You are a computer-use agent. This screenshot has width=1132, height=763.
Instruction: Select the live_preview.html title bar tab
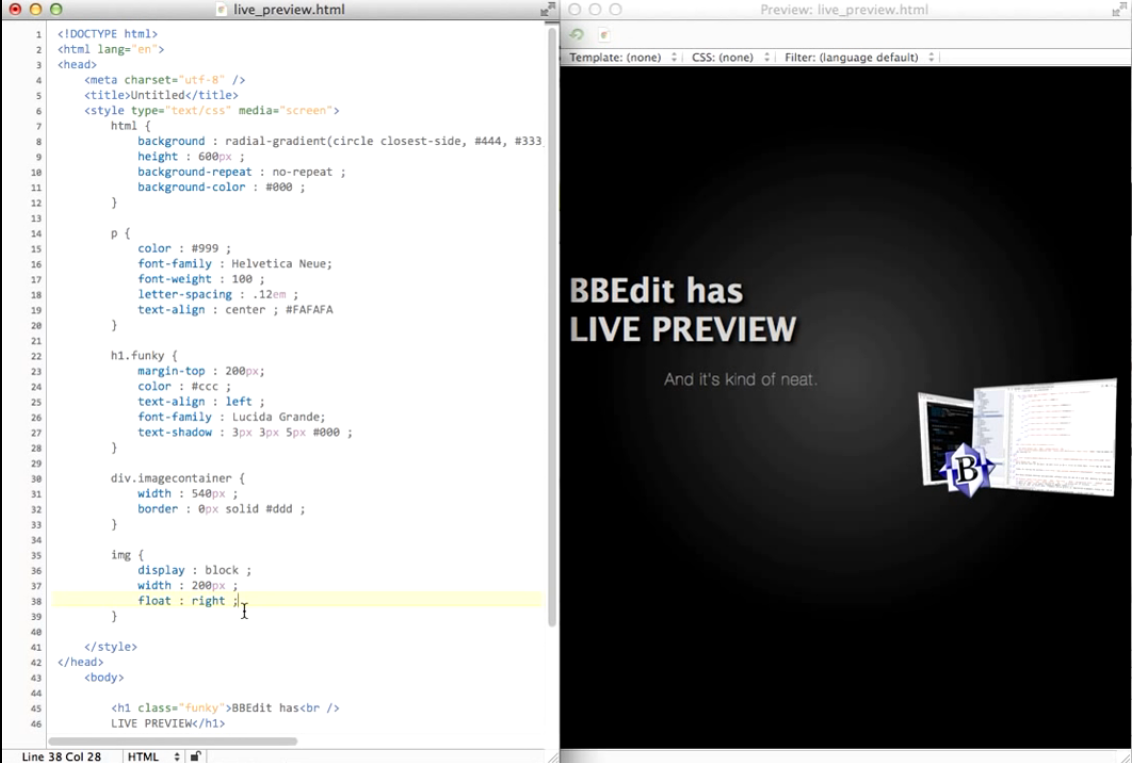click(x=290, y=11)
